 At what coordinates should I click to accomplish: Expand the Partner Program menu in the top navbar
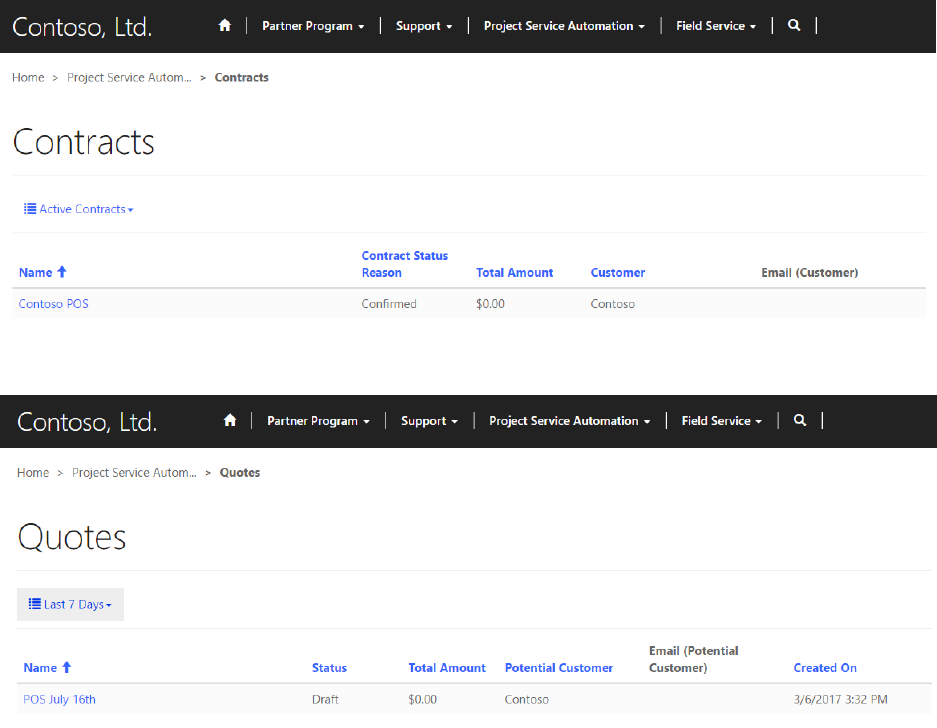313,26
